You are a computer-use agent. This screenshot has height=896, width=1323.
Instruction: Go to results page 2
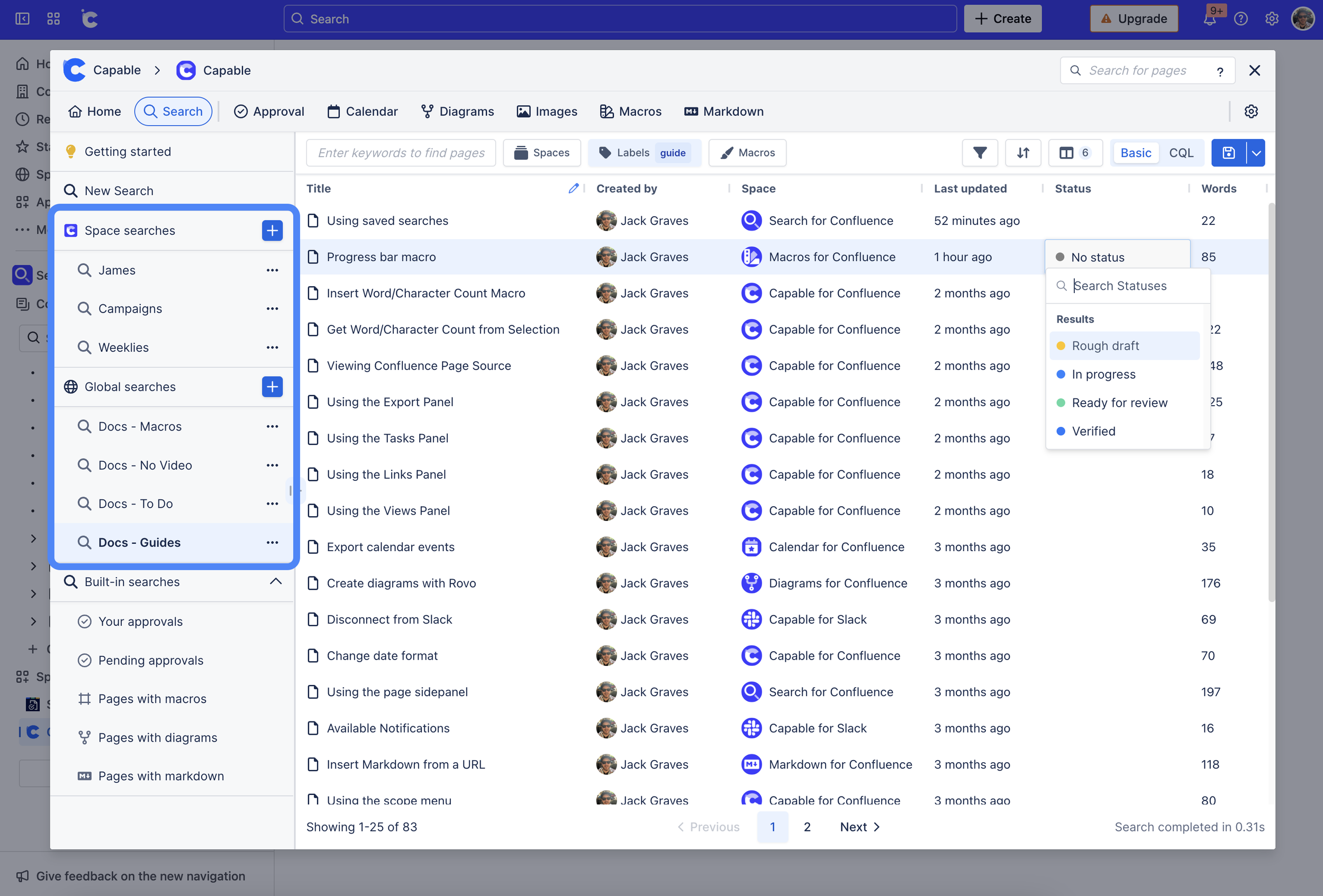(x=807, y=827)
